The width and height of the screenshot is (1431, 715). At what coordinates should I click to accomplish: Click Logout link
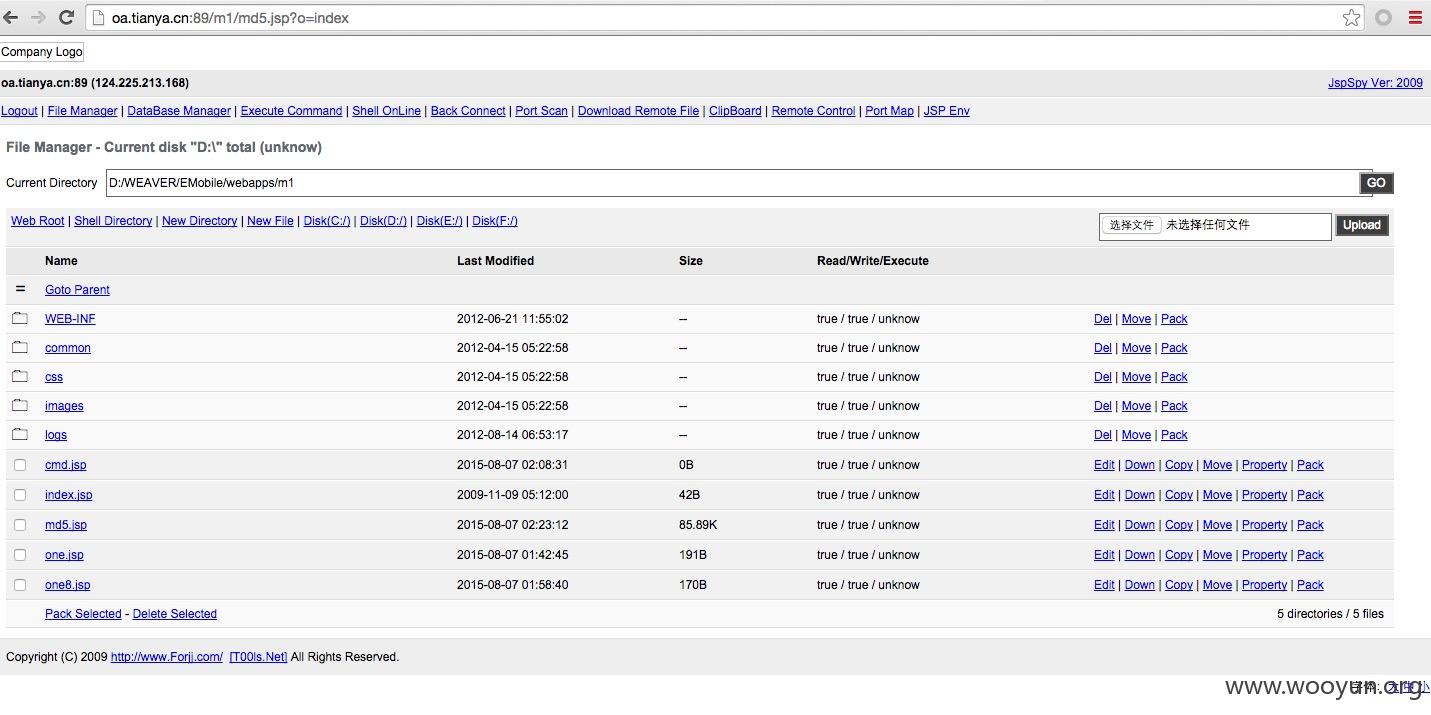[x=19, y=111]
